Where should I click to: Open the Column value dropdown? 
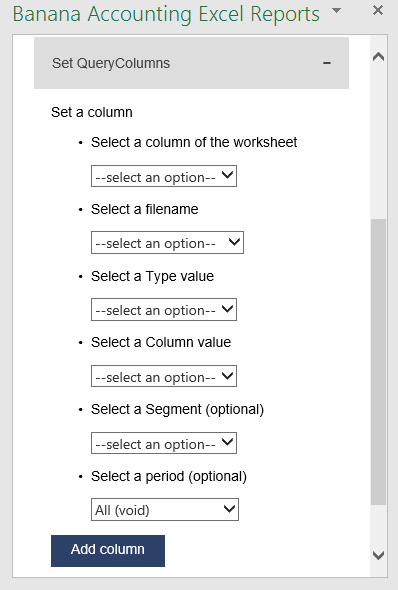point(164,376)
